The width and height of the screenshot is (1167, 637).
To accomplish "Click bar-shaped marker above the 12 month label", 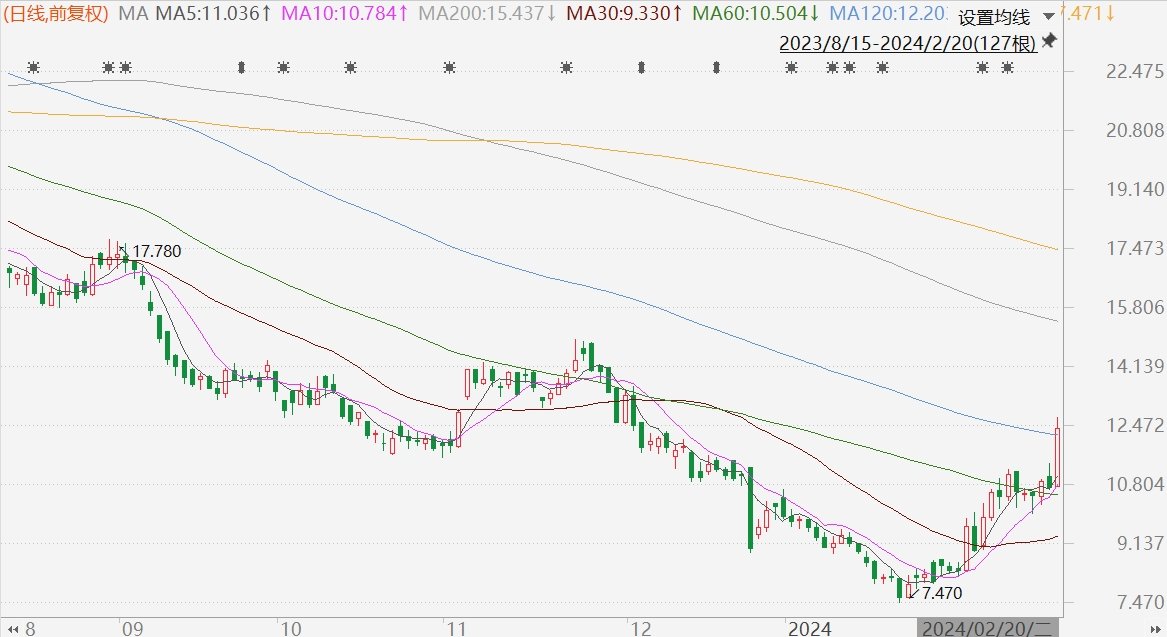I will (x=641, y=67).
